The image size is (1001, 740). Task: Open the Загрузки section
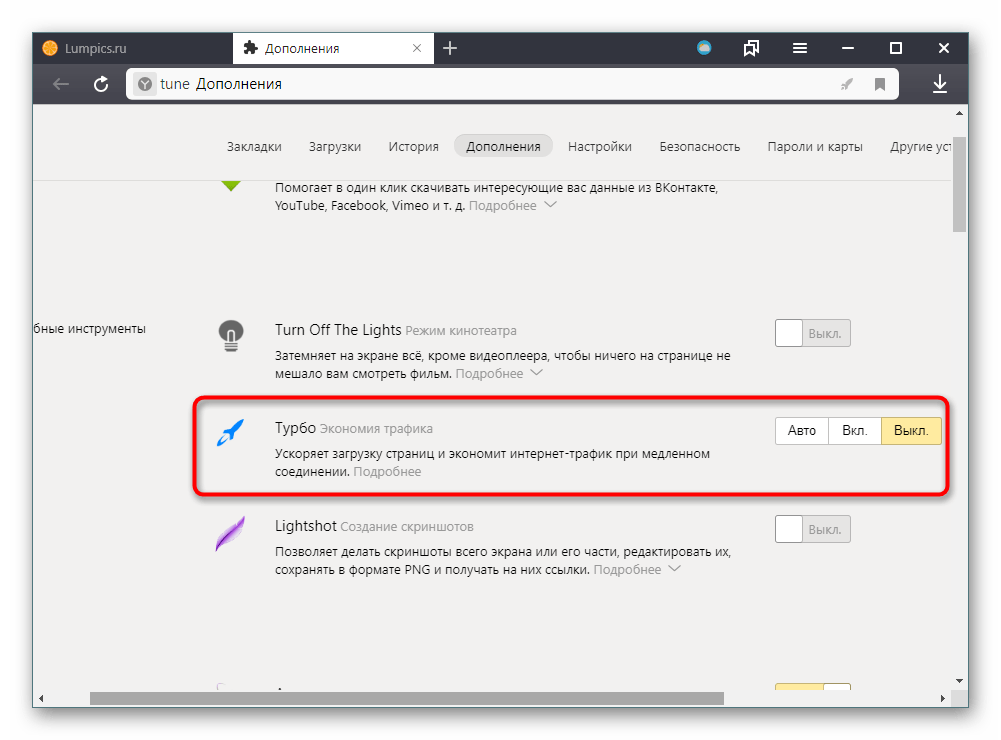pyautogui.click(x=335, y=146)
